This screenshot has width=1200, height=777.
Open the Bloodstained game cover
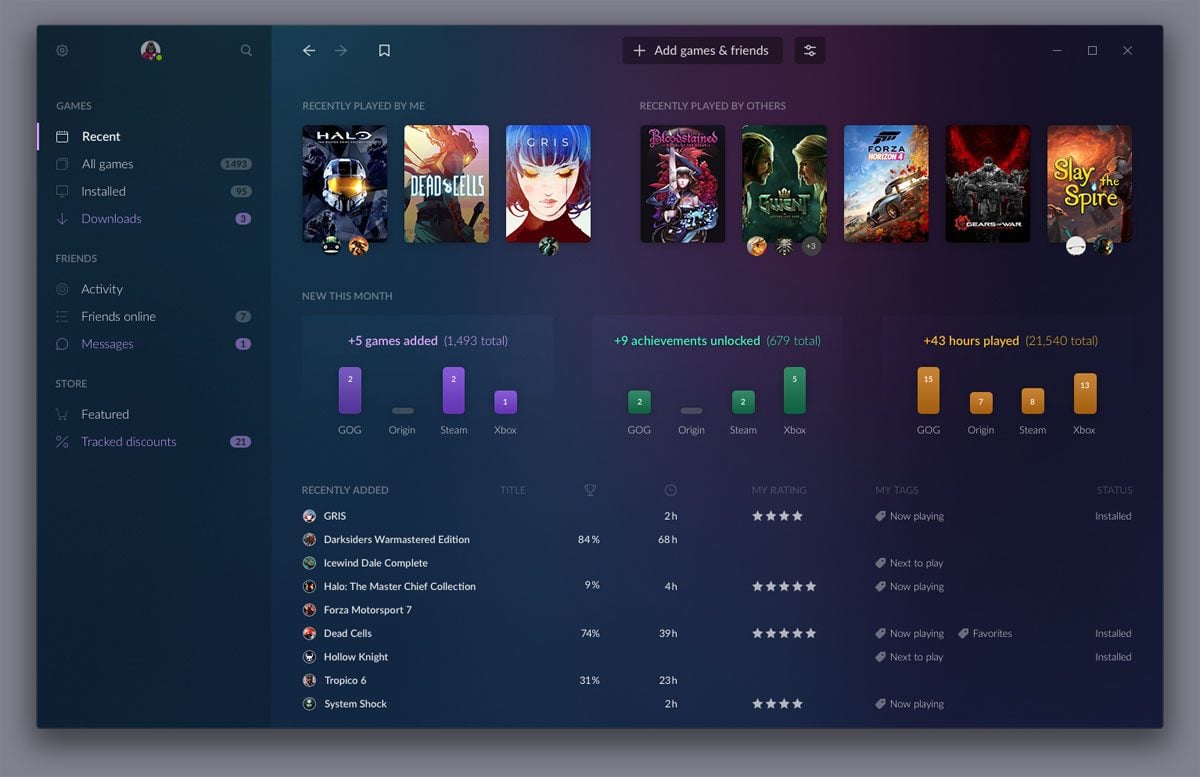(683, 184)
